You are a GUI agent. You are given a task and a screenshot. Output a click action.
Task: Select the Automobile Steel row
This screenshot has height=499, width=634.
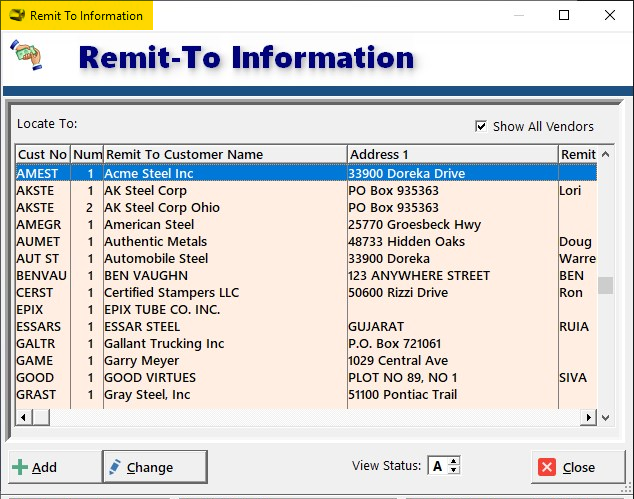(306, 258)
